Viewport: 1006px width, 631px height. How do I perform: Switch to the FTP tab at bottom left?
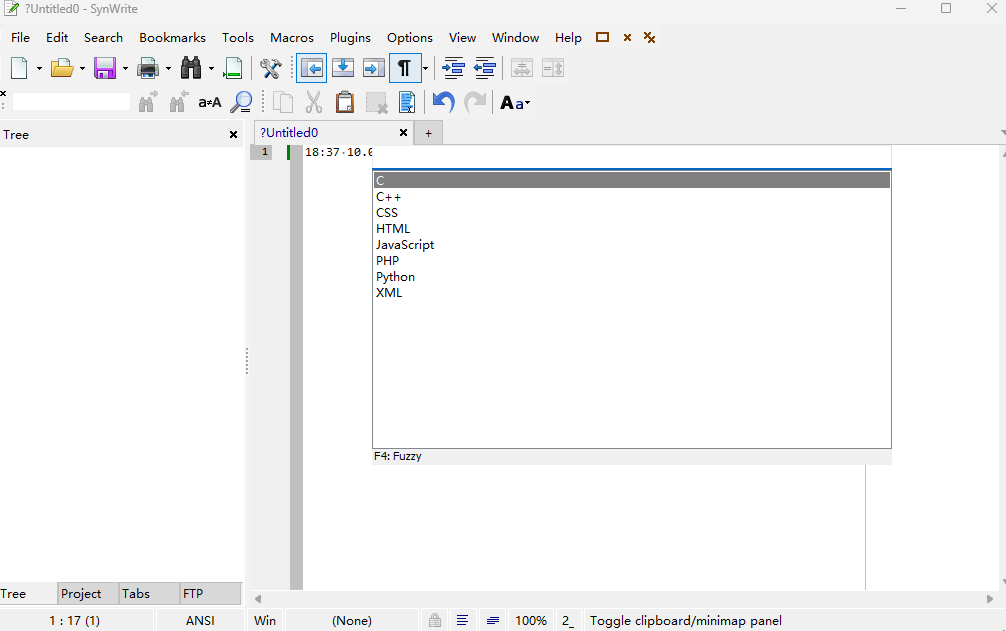click(x=210, y=594)
